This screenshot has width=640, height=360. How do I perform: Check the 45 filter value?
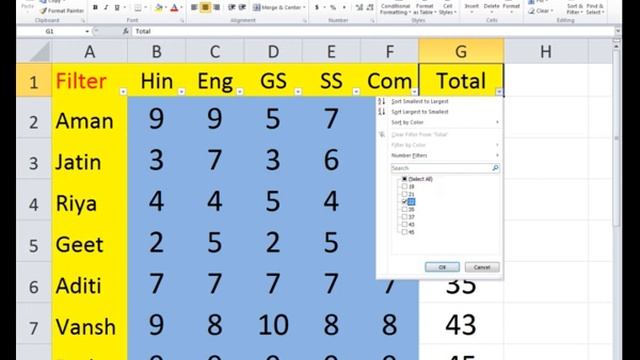click(x=404, y=232)
